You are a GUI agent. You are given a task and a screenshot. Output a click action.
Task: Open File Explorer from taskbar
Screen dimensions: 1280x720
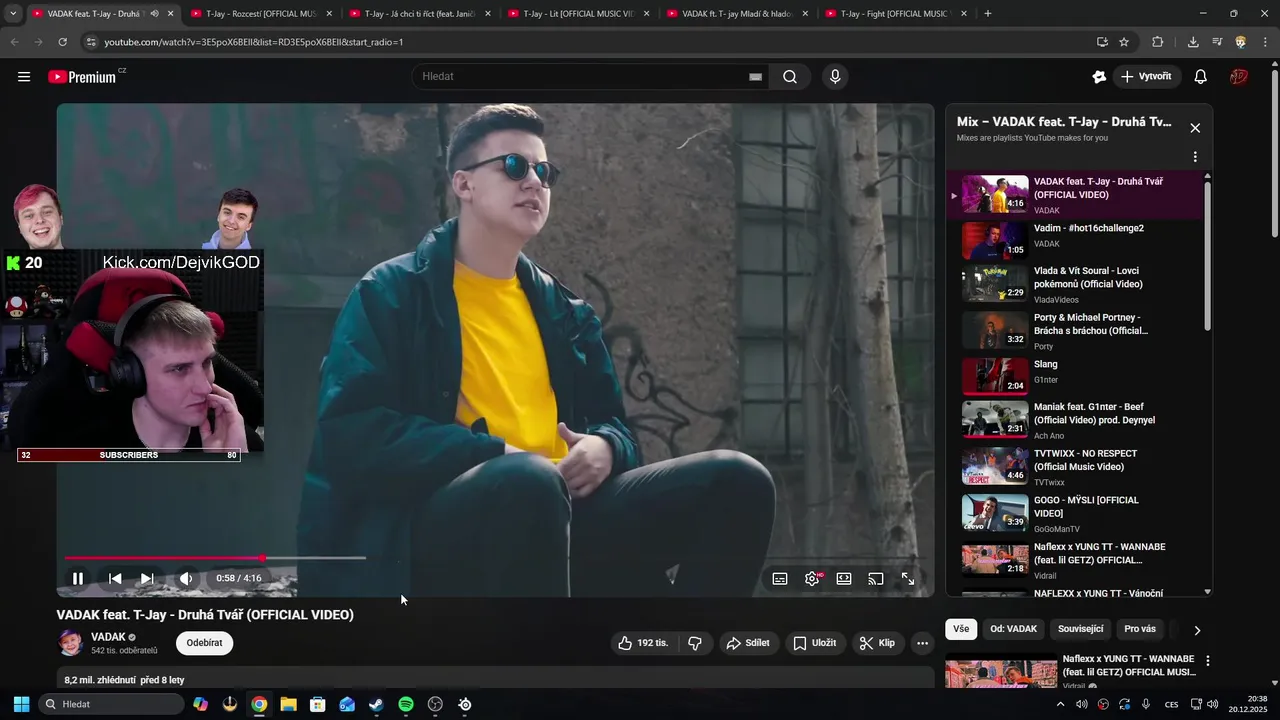pos(288,704)
